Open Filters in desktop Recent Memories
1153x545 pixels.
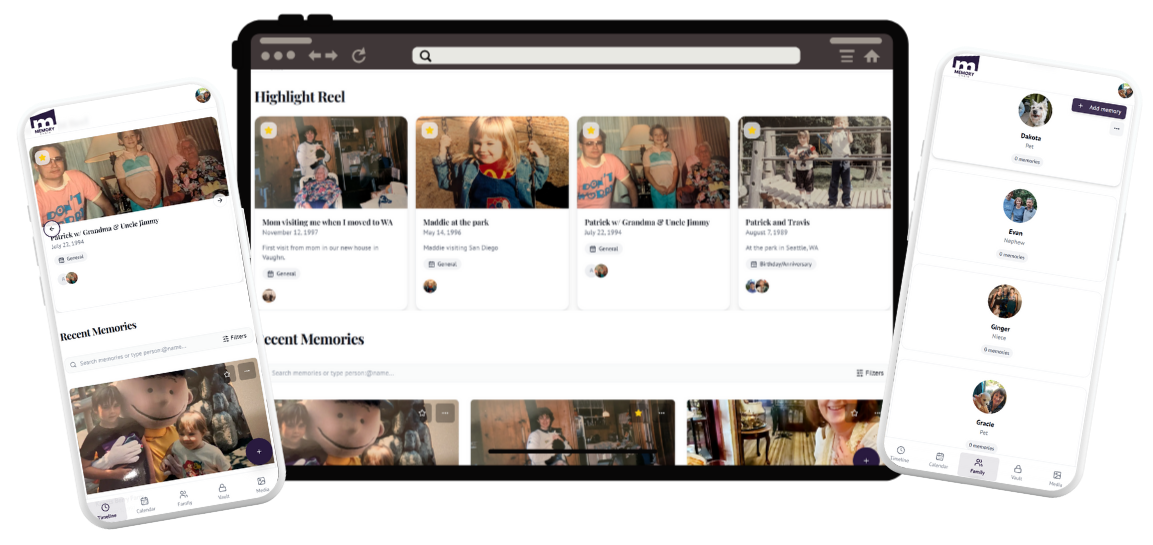coord(870,373)
